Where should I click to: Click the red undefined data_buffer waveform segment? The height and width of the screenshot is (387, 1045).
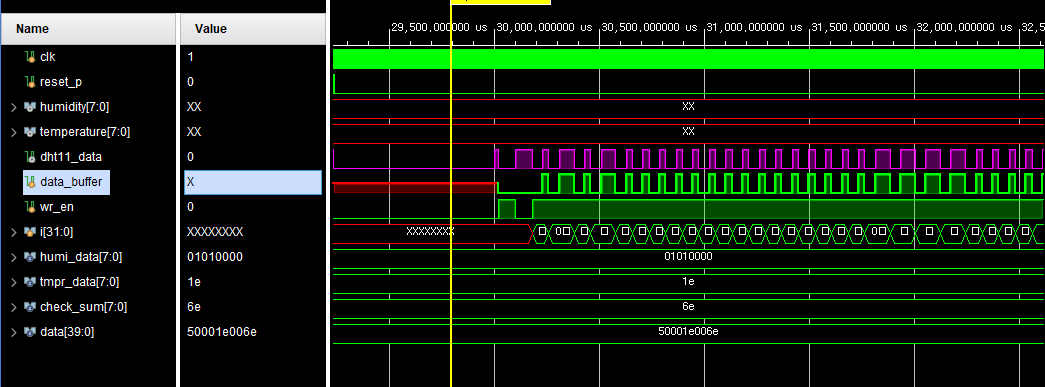tap(414, 187)
